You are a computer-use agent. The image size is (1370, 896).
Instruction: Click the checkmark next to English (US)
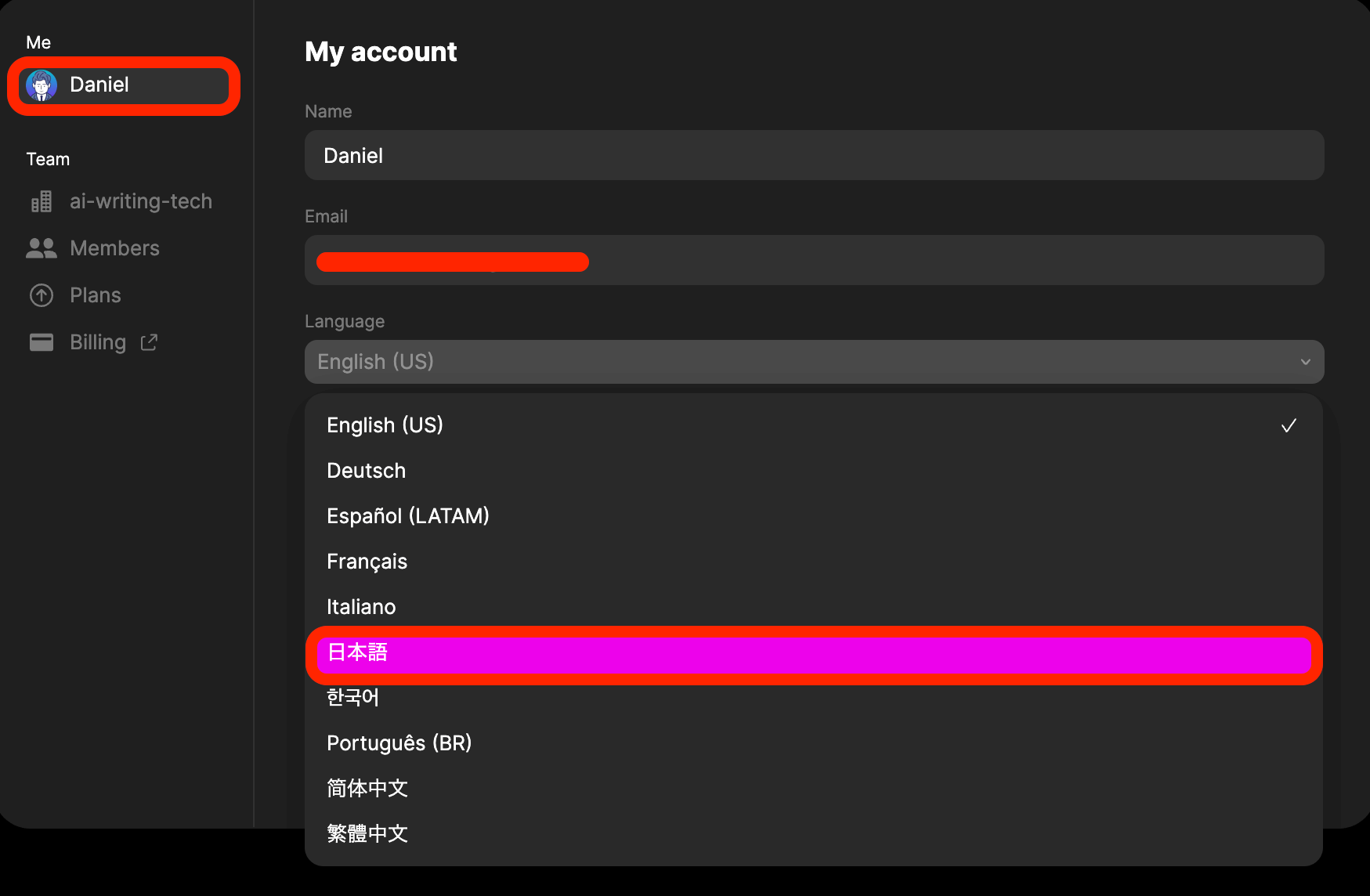click(1289, 425)
